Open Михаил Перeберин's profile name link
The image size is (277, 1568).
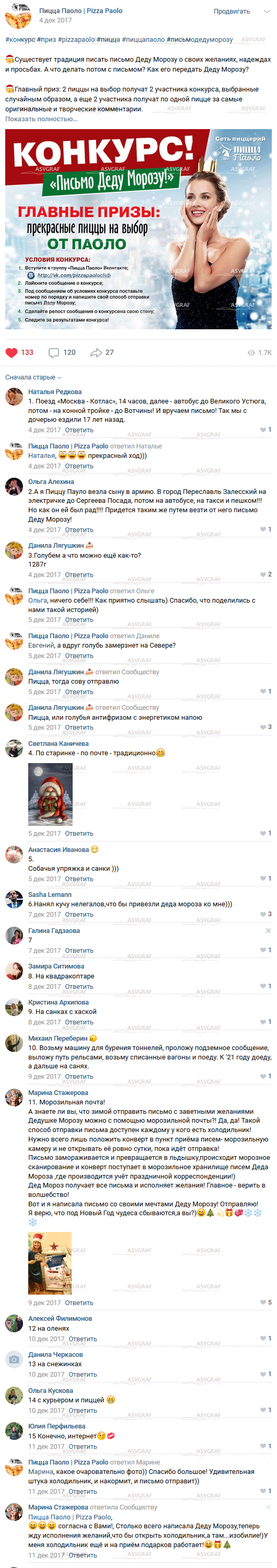[x=58, y=1038]
